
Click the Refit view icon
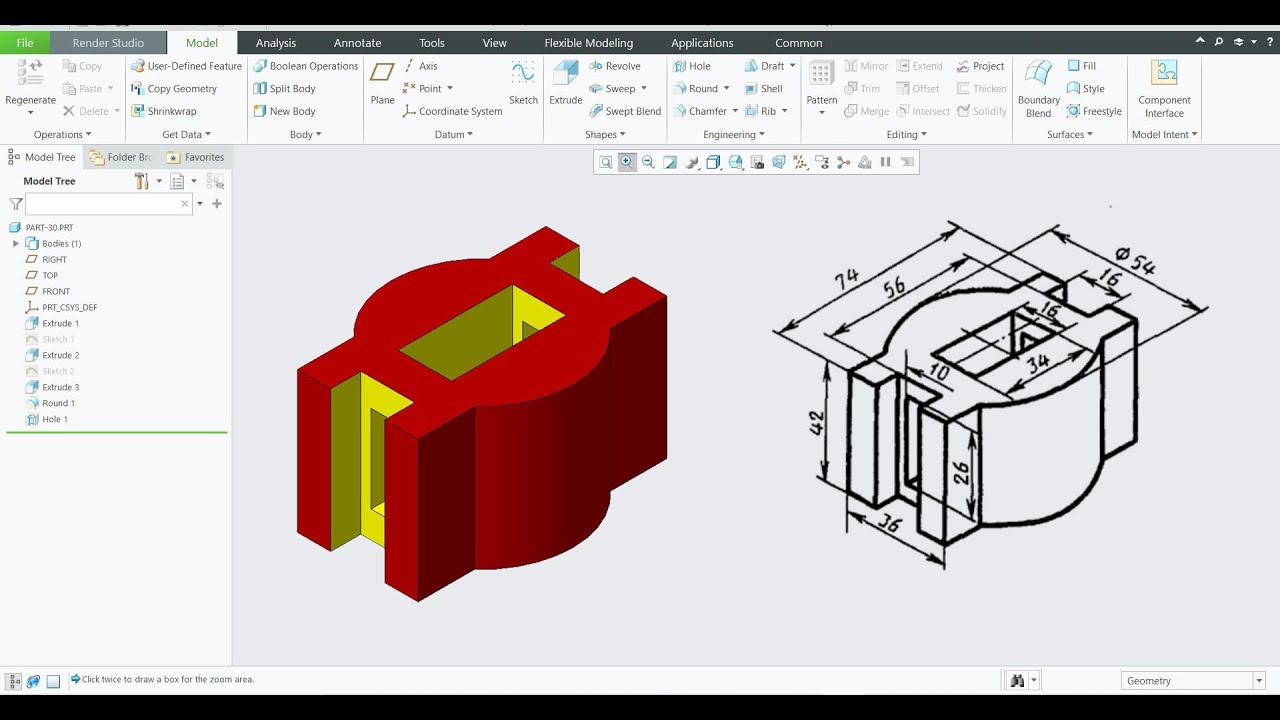[606, 162]
